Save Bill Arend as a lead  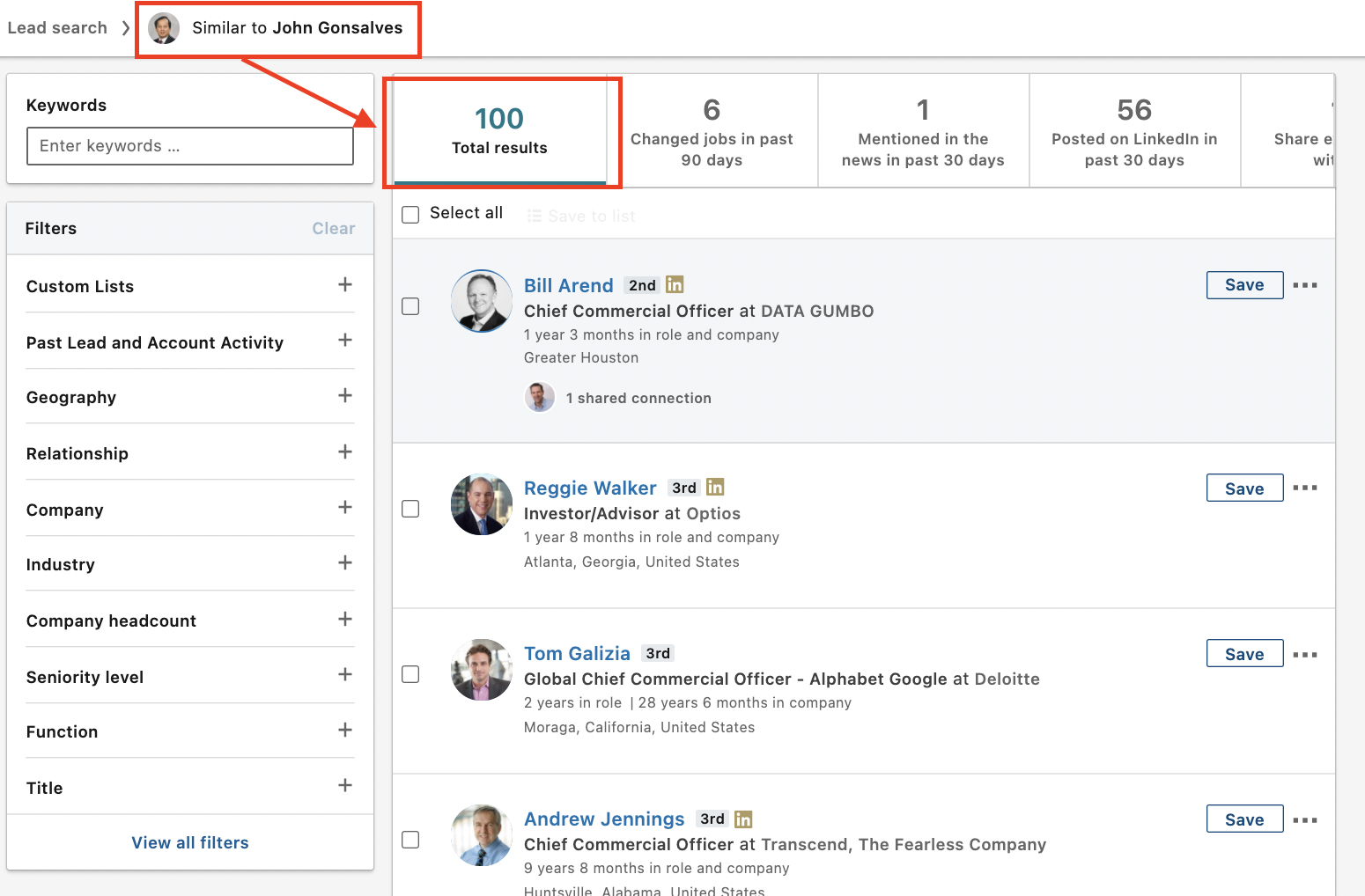[1244, 285]
